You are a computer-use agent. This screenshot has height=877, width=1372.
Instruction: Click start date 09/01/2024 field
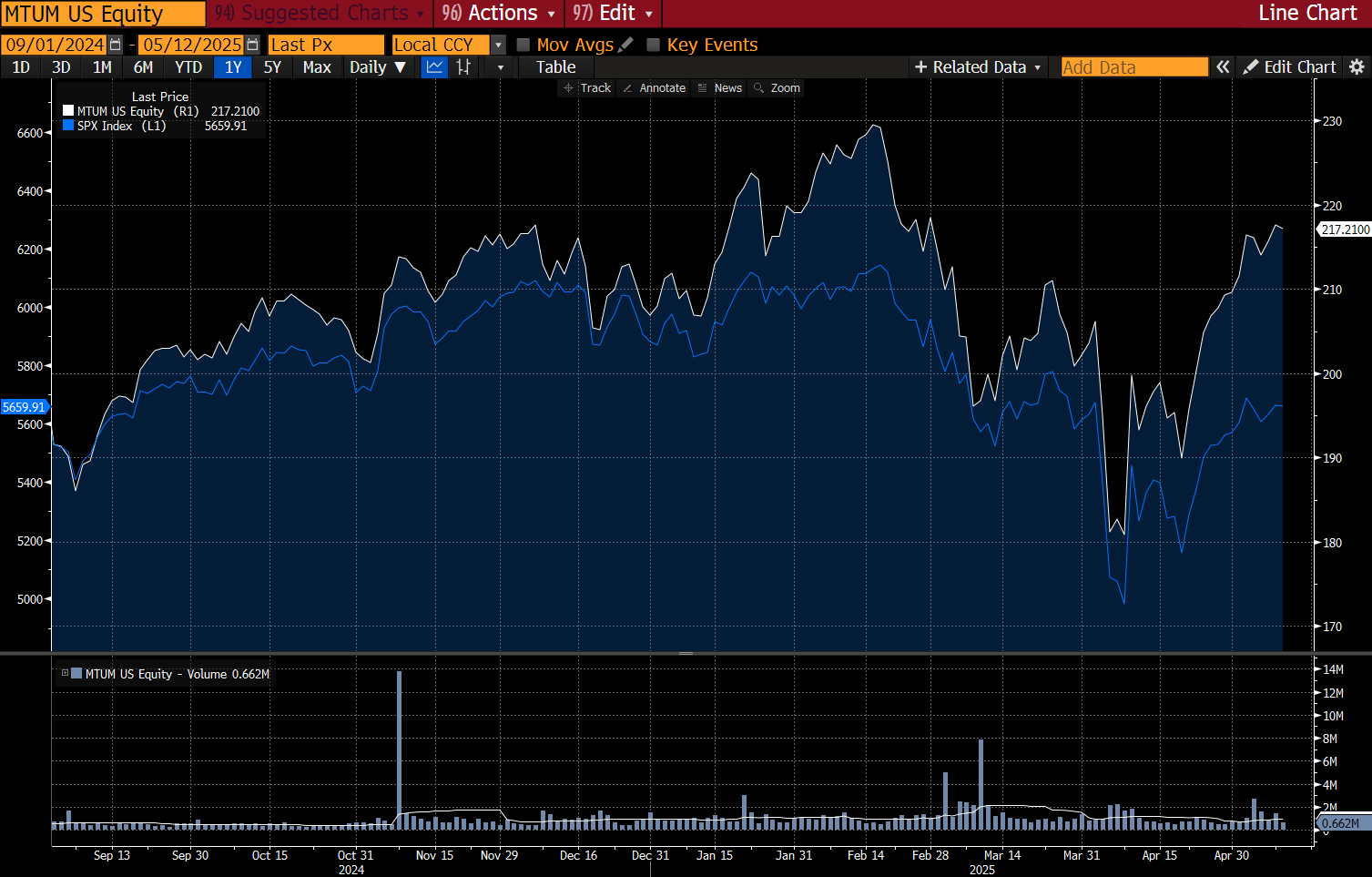[55, 45]
